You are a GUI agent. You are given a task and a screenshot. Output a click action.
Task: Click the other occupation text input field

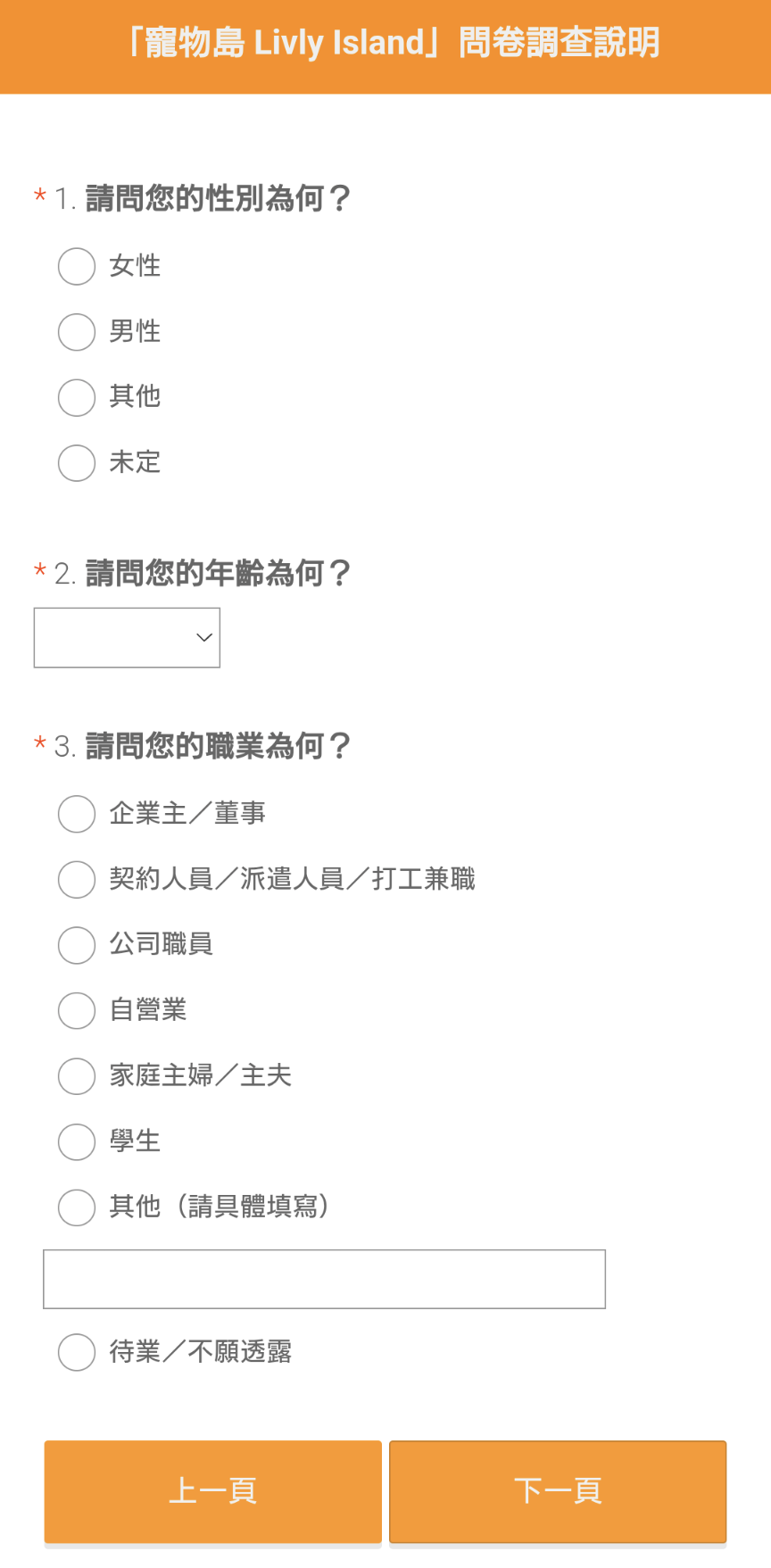tap(324, 1279)
